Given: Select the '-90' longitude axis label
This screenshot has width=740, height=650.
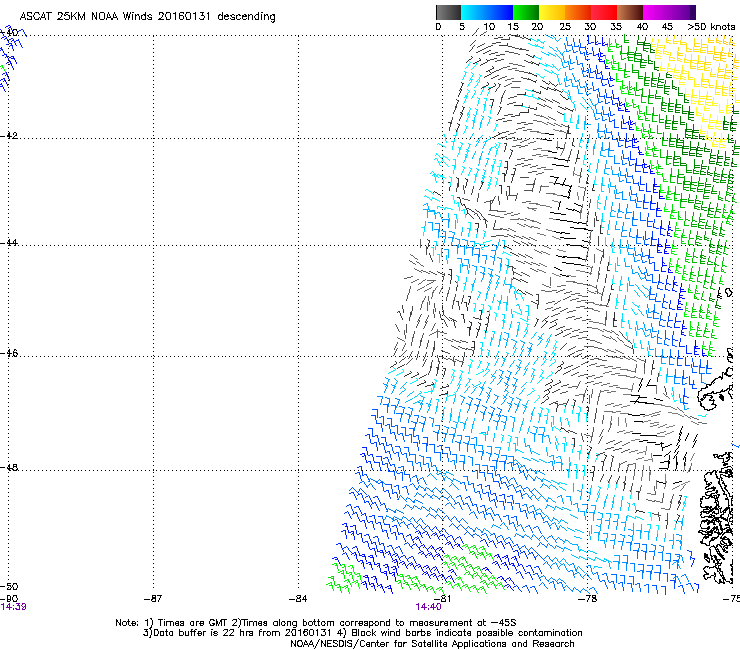Looking at the screenshot, I should 9,599.
